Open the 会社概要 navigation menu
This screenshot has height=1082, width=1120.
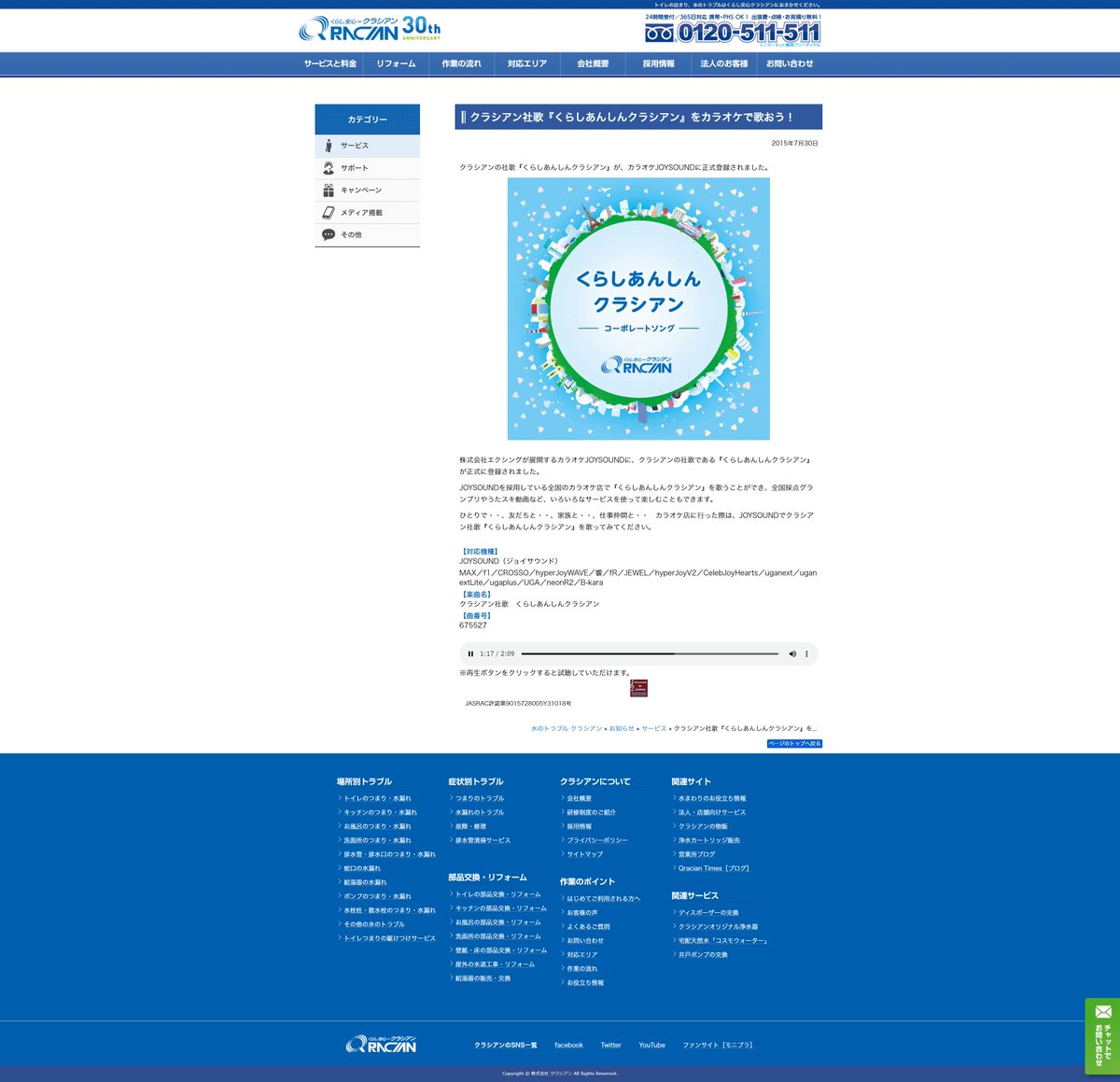[x=593, y=63]
